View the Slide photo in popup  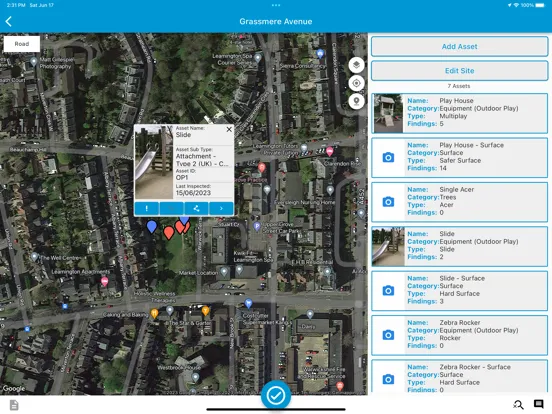(x=154, y=162)
